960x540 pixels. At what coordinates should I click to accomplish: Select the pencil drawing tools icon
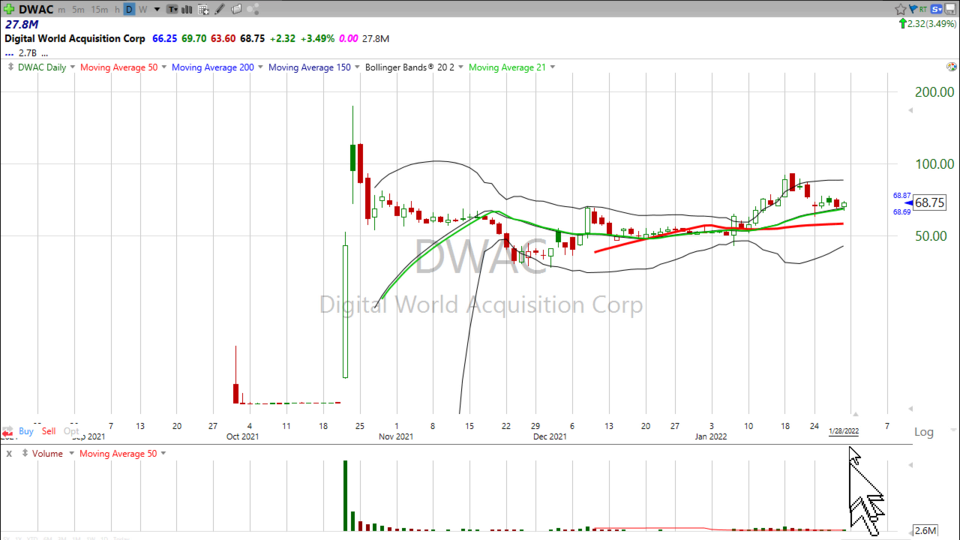(x=220, y=9)
